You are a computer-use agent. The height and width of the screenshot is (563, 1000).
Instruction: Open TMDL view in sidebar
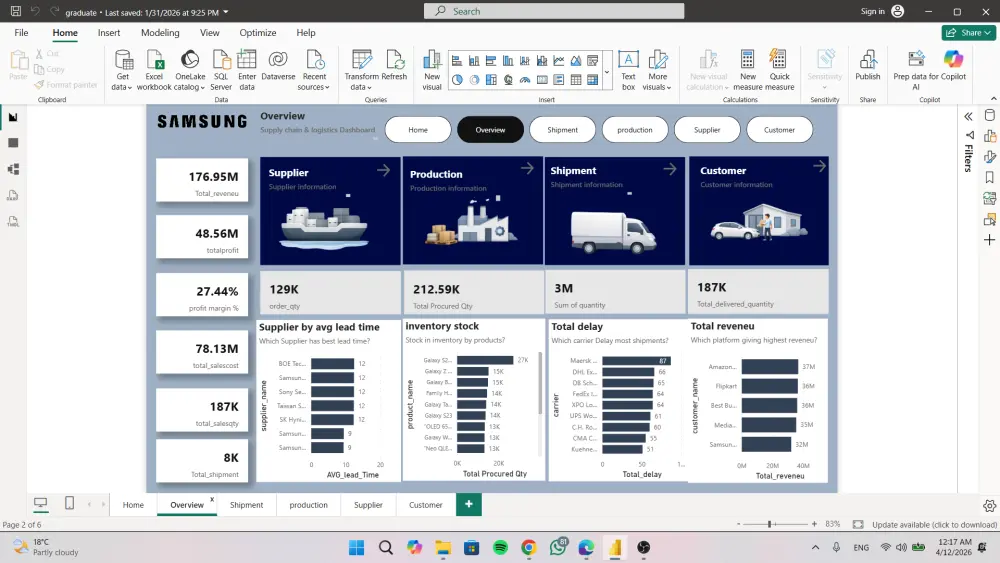pos(13,221)
